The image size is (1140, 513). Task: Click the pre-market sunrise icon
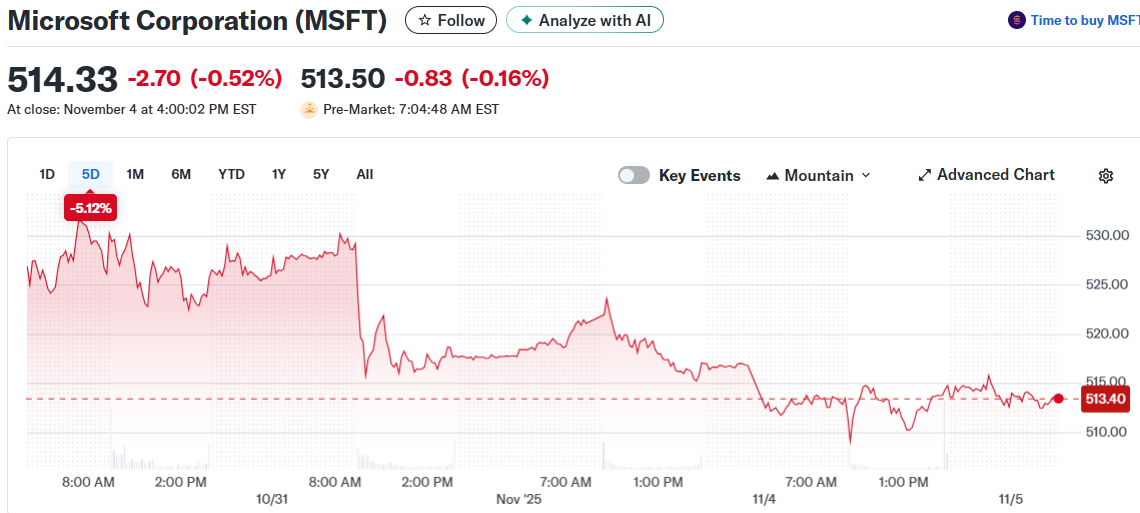[x=309, y=109]
